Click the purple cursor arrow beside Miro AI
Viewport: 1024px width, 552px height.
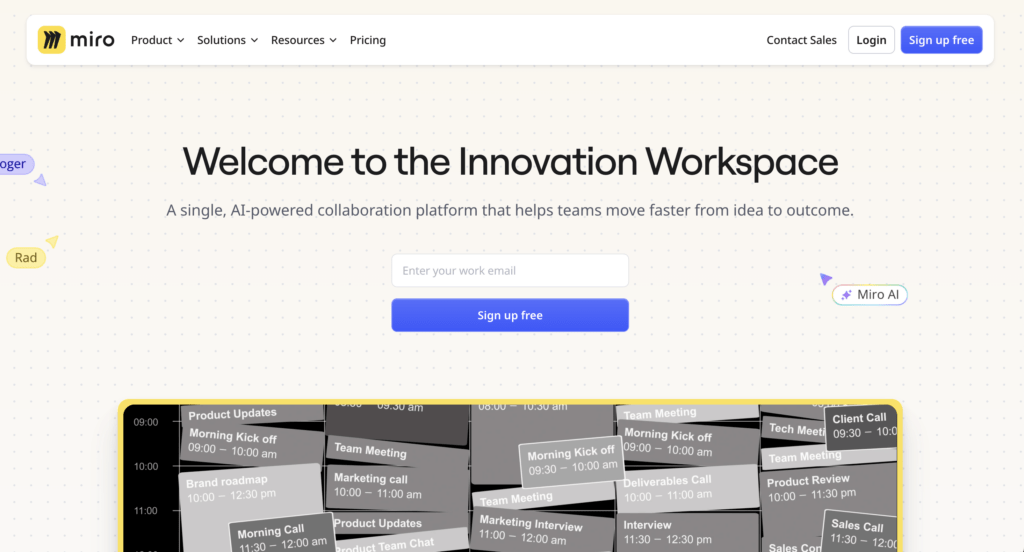[x=825, y=280]
